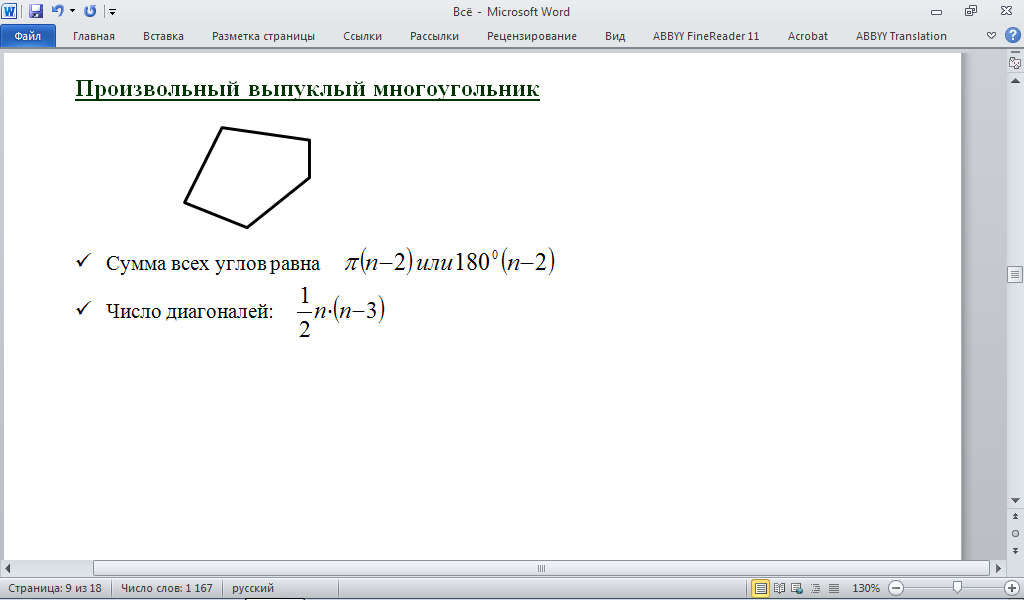Screen dimensions: 1024x600
Task: Switch to Print Layout view
Action: (x=760, y=588)
